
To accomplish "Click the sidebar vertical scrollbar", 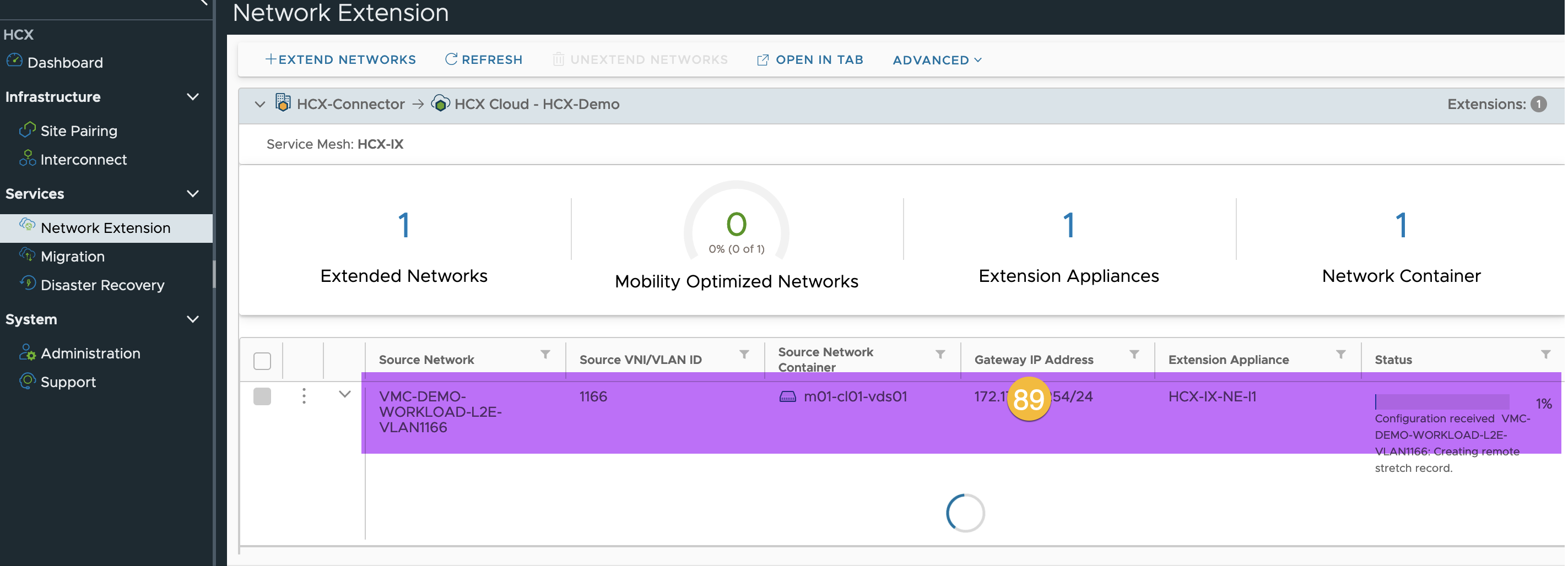I will click(214, 274).
